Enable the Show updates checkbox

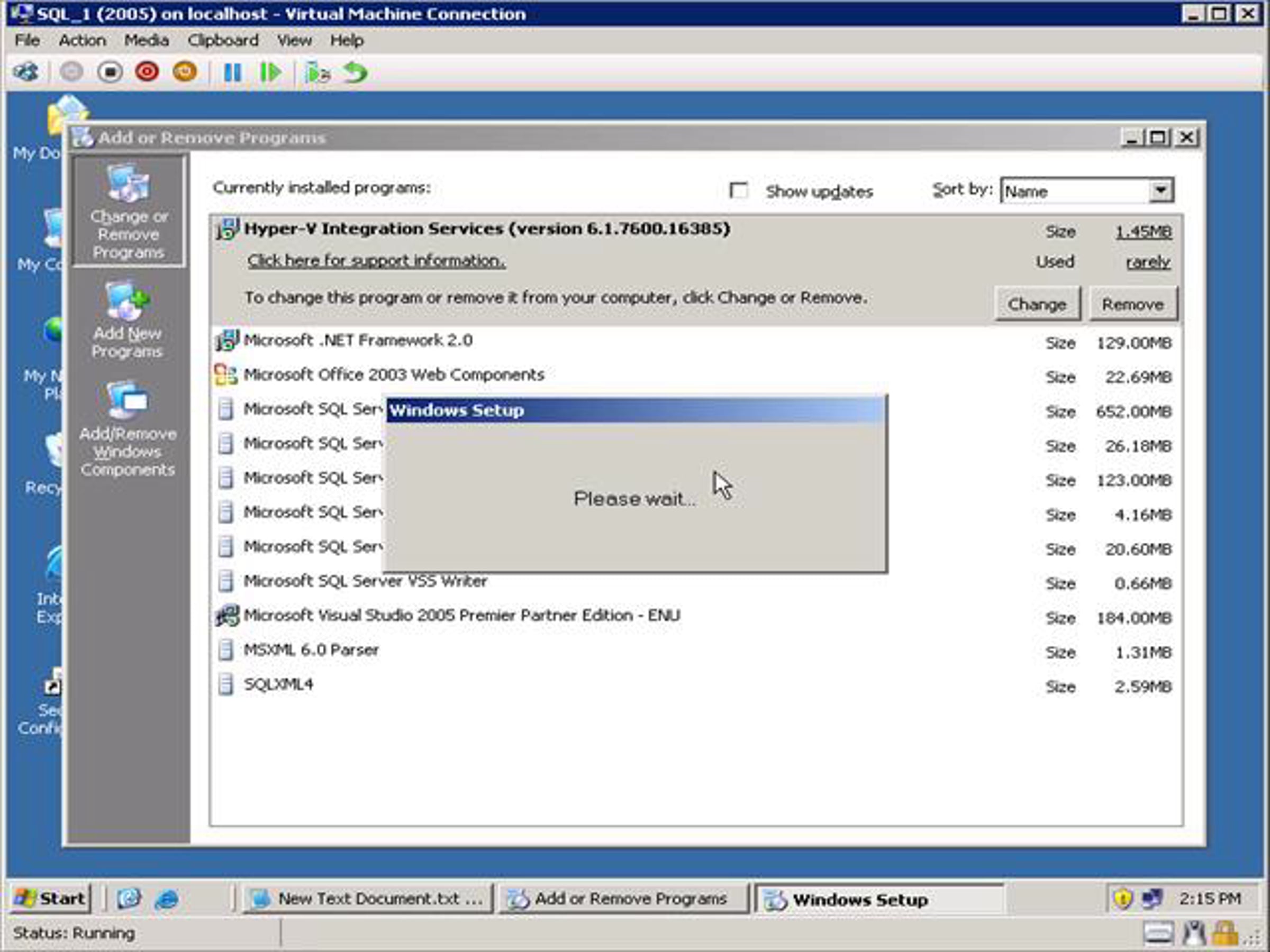pos(738,190)
